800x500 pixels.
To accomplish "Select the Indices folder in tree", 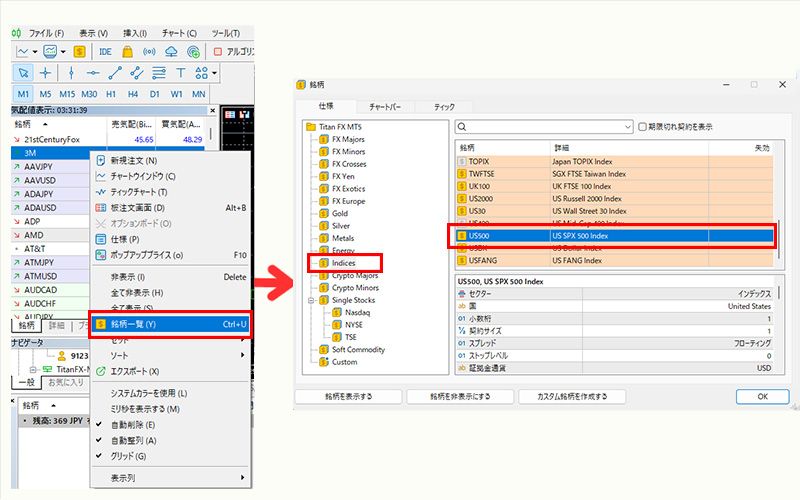I will click(x=343, y=263).
